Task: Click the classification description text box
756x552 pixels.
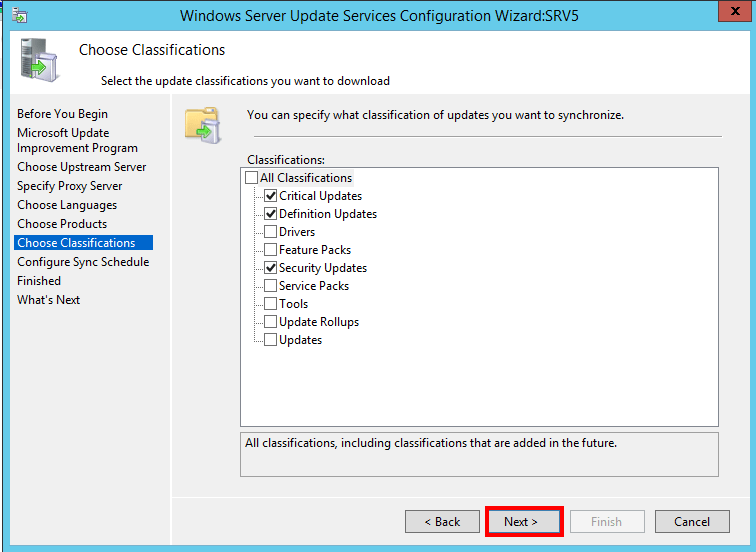Action: pos(479,455)
